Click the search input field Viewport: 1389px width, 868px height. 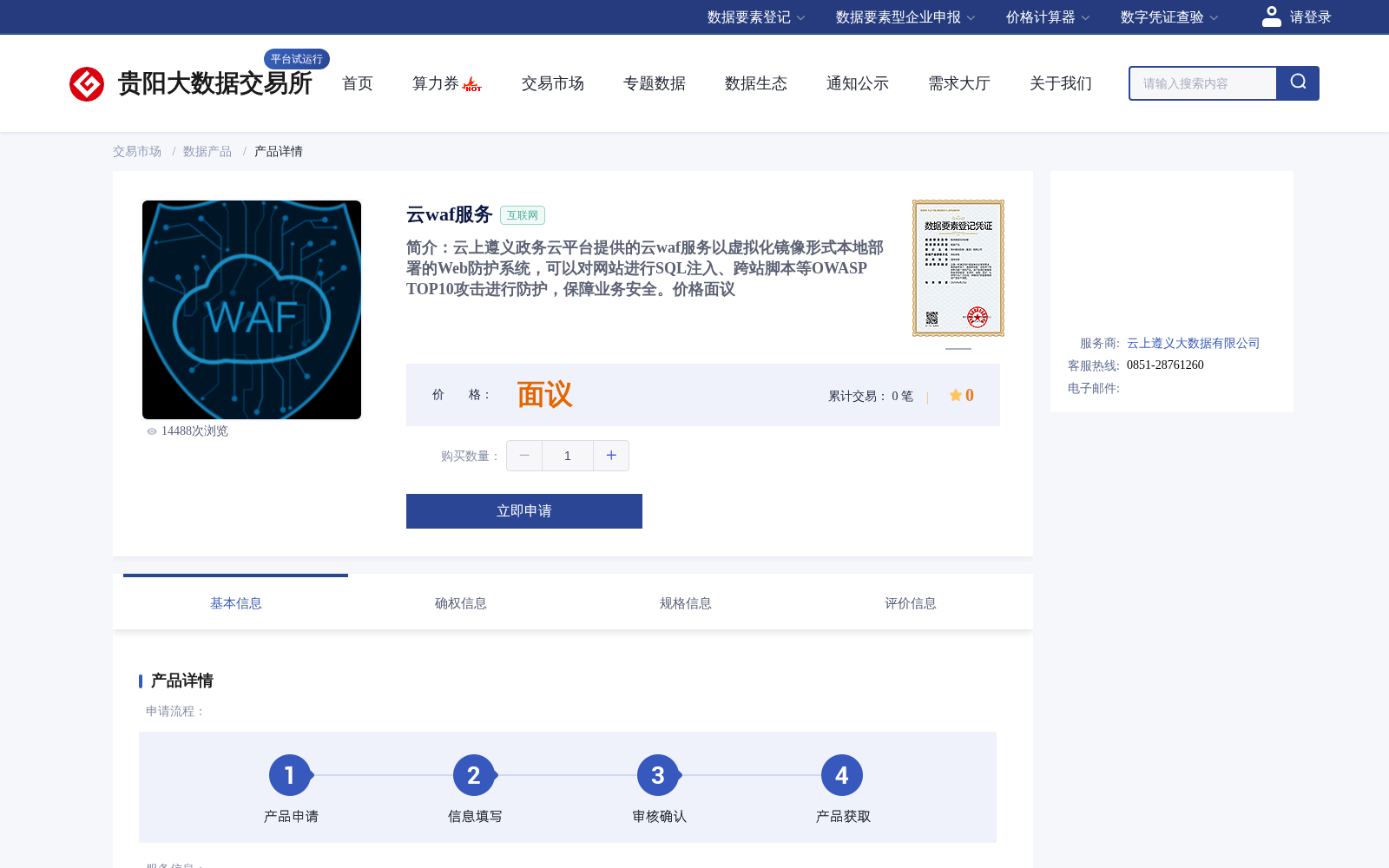(1202, 83)
